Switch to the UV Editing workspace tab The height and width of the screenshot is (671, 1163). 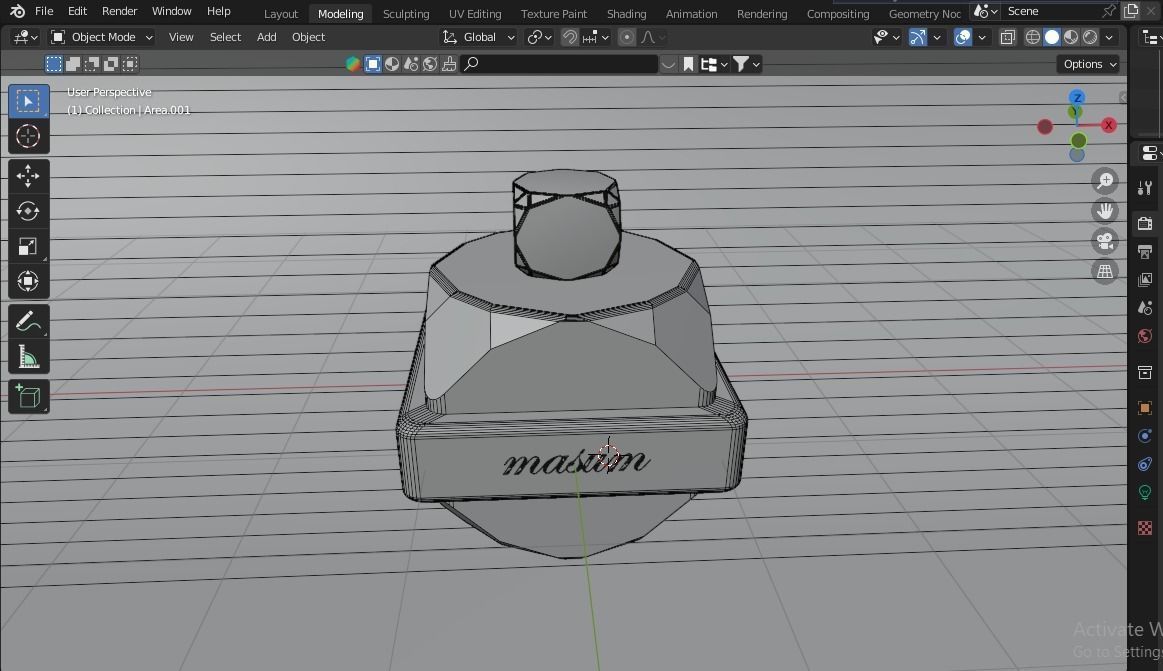pos(475,13)
